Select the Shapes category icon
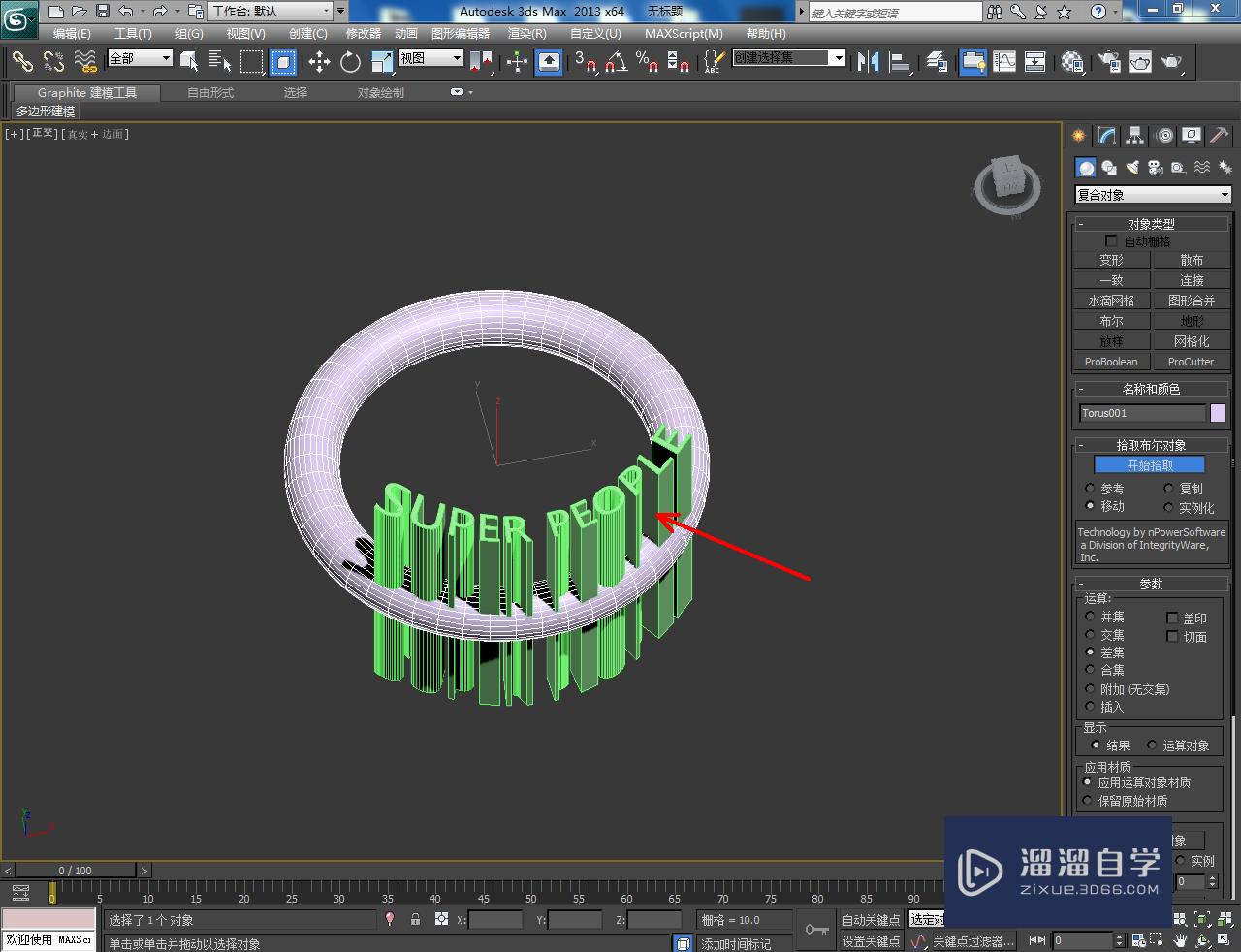The image size is (1241, 952). tap(1109, 167)
